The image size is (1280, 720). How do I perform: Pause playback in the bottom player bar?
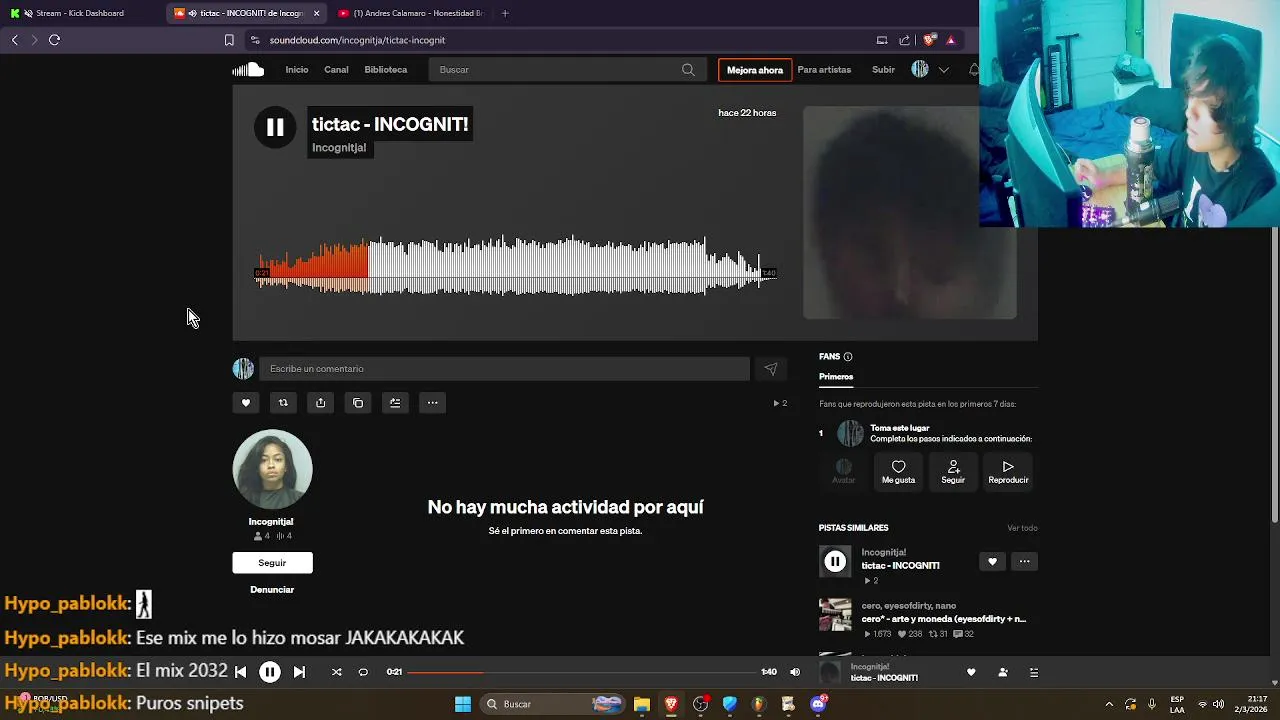coord(270,672)
